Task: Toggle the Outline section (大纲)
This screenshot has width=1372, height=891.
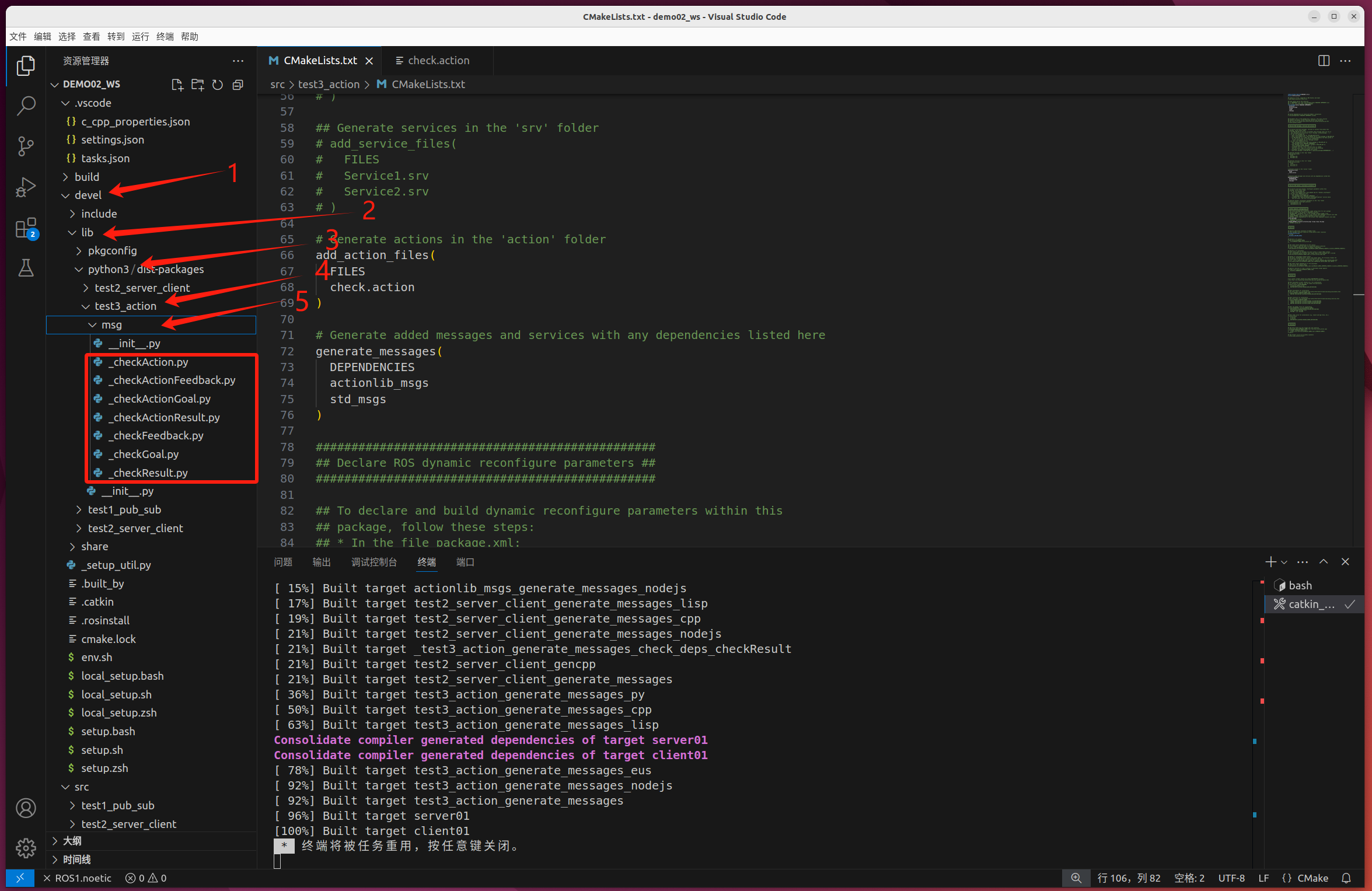Action: [72, 841]
